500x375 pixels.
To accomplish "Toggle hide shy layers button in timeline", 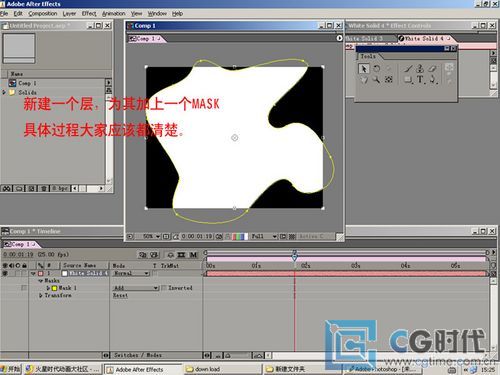I will pyautogui.click(x=170, y=255).
